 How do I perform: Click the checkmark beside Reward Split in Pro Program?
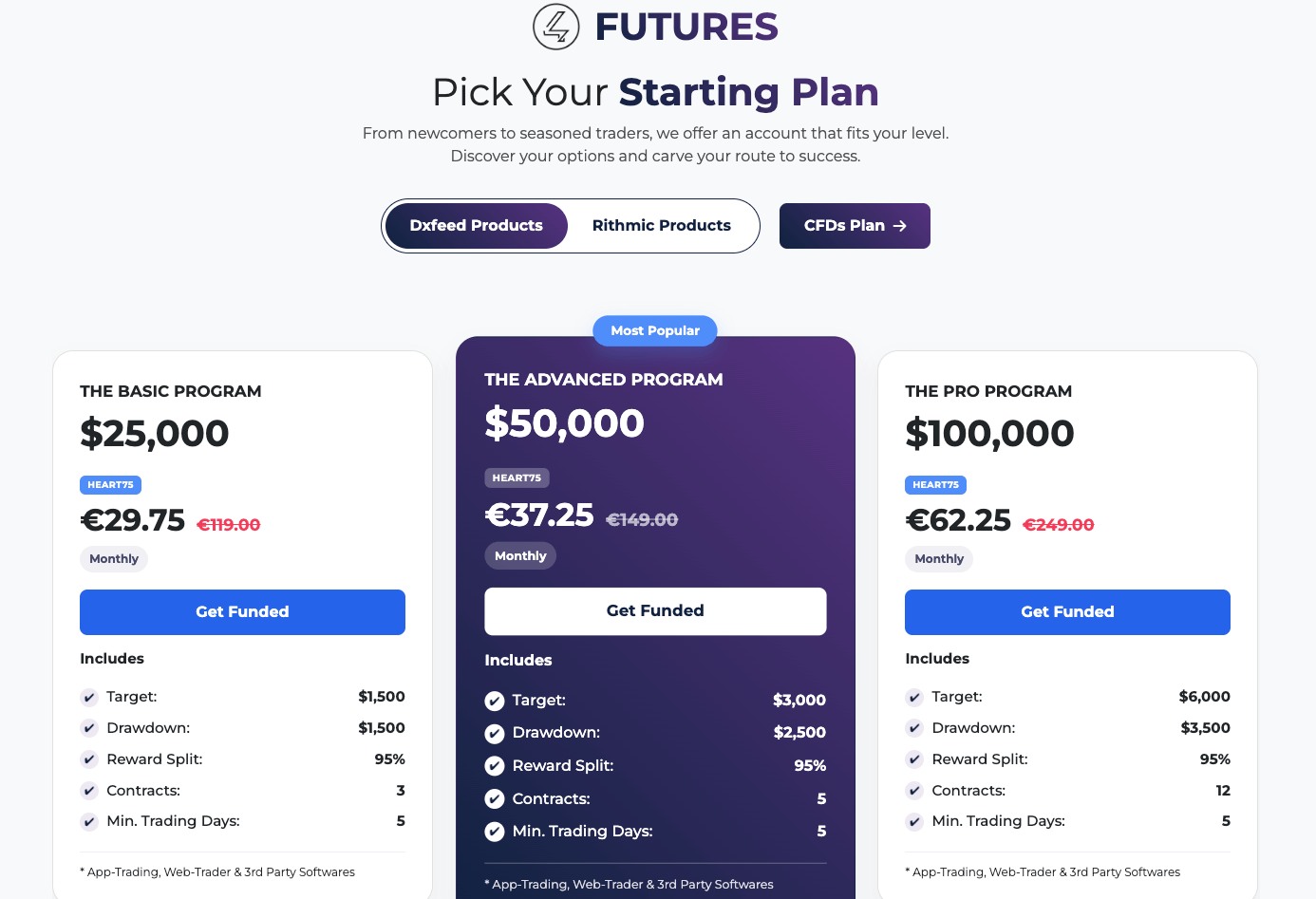click(914, 759)
